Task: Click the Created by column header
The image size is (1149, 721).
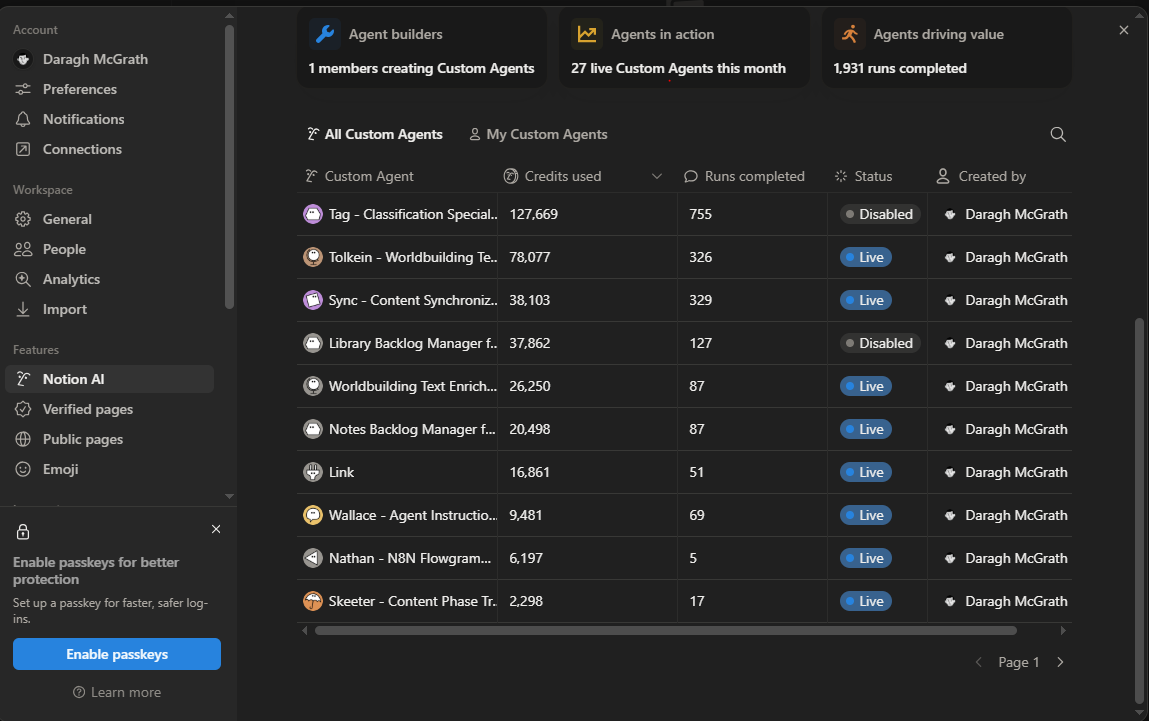Action: pos(981,177)
